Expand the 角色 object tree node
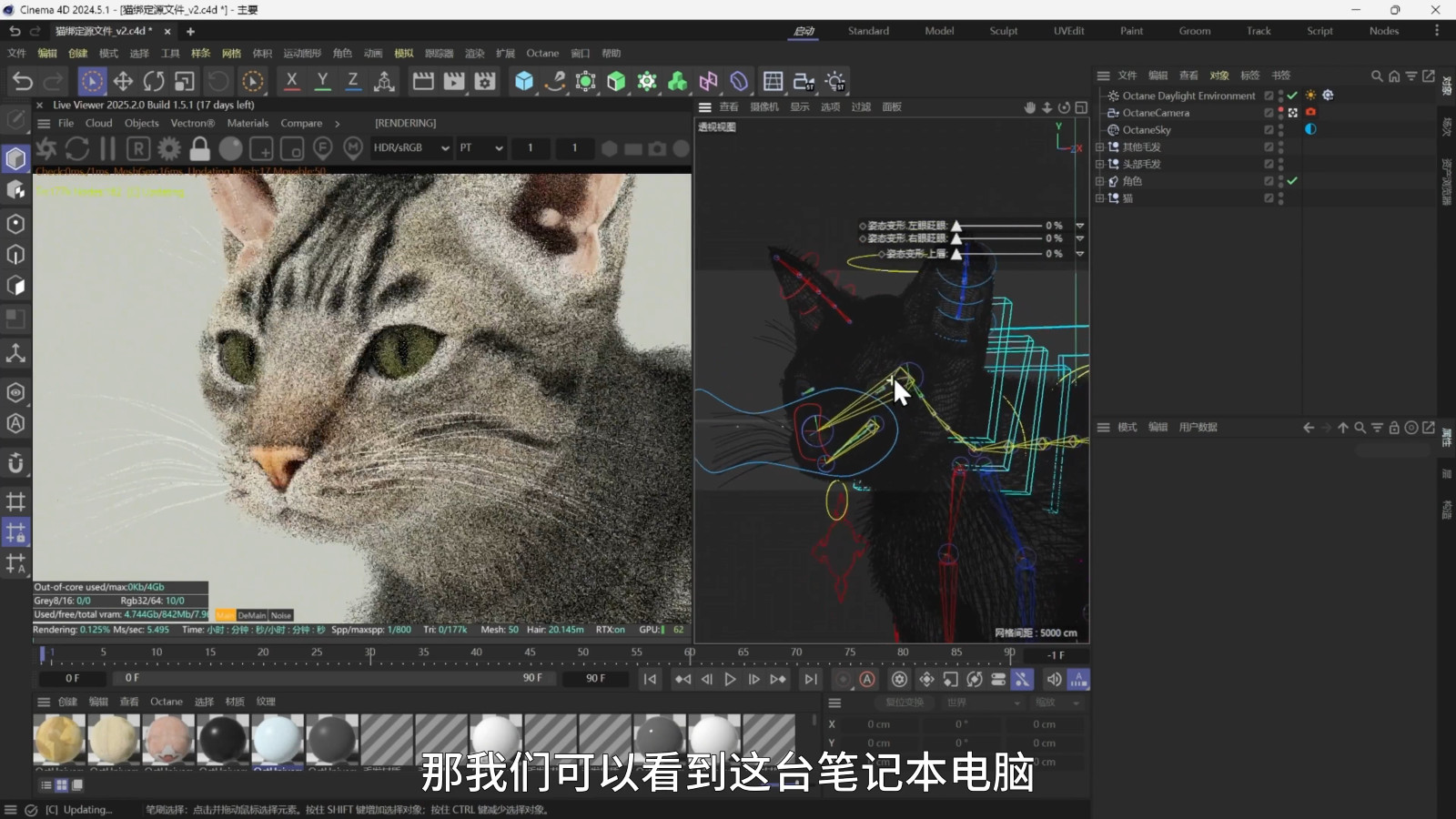This screenshot has width=1456, height=819. coord(1099,181)
